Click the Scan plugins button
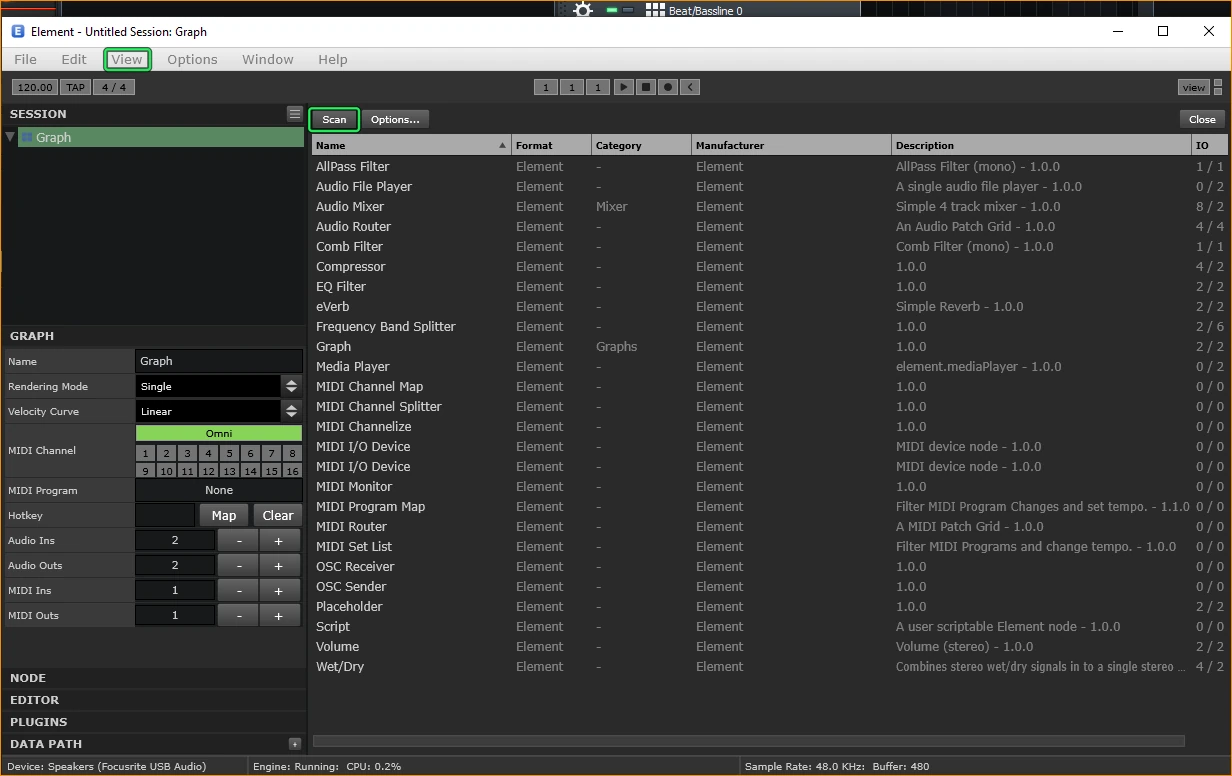Image resolution: width=1232 pixels, height=776 pixels. (334, 119)
